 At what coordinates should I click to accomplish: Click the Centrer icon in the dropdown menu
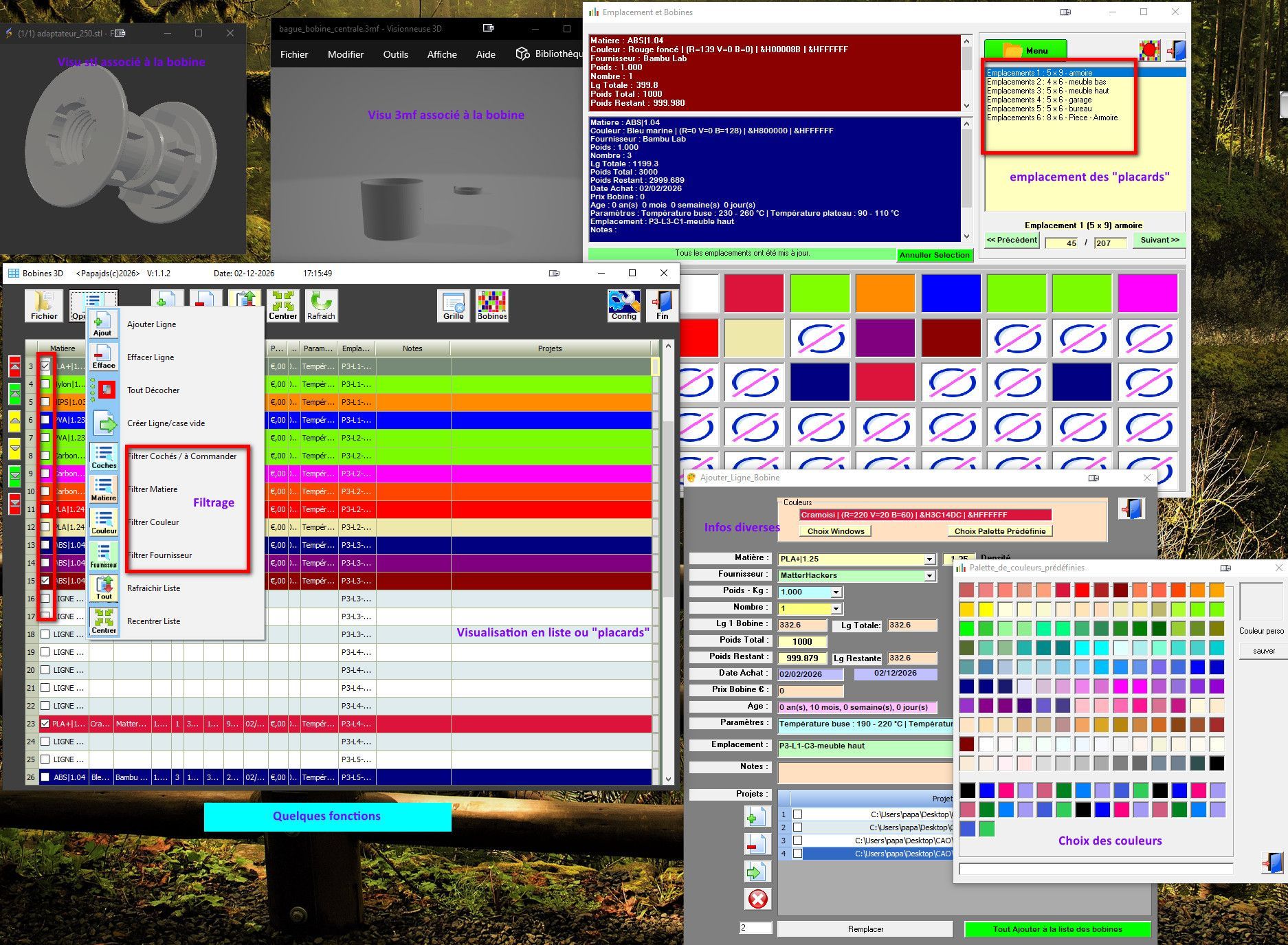pos(104,621)
